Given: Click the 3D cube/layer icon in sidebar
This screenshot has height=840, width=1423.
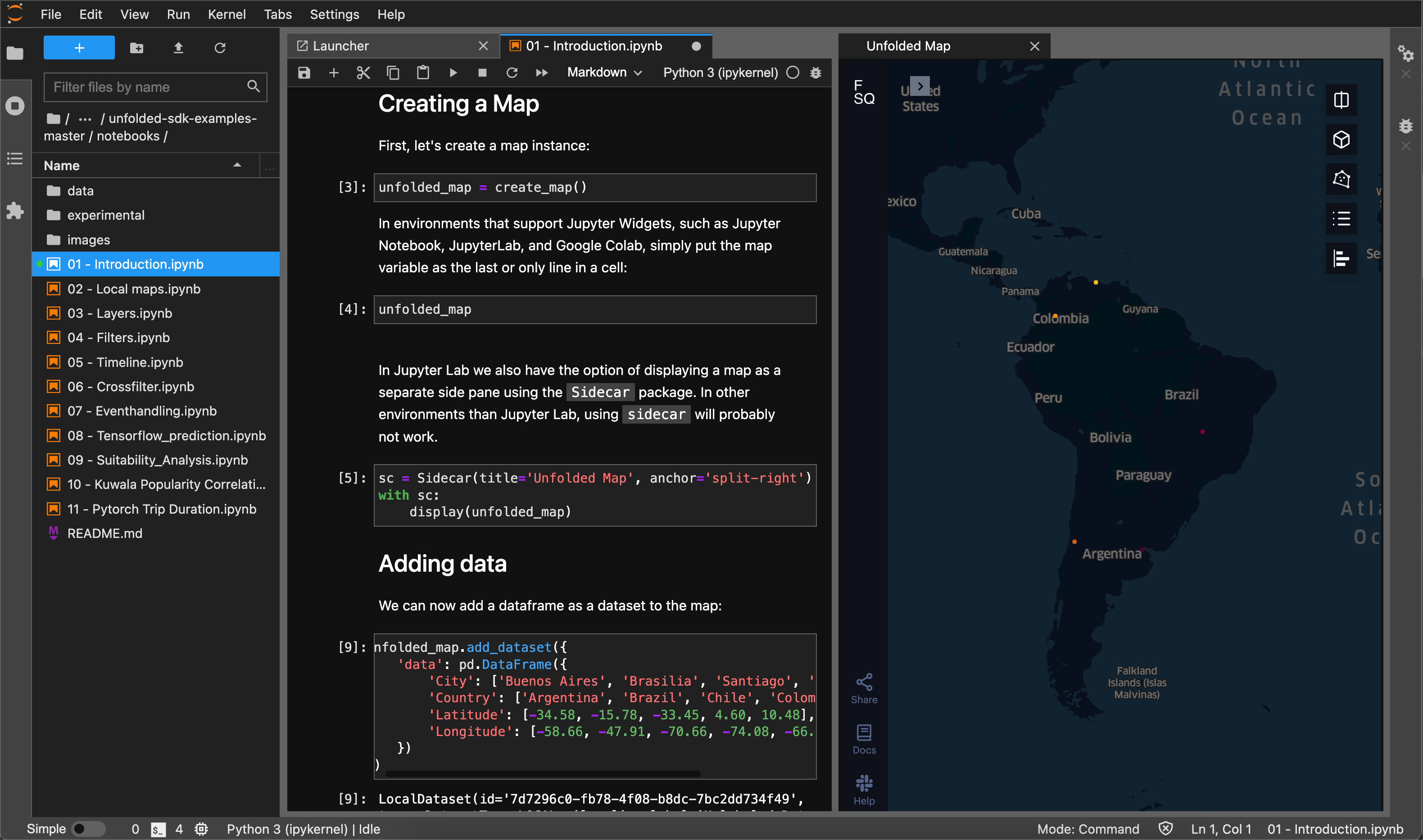Looking at the screenshot, I should (1342, 140).
